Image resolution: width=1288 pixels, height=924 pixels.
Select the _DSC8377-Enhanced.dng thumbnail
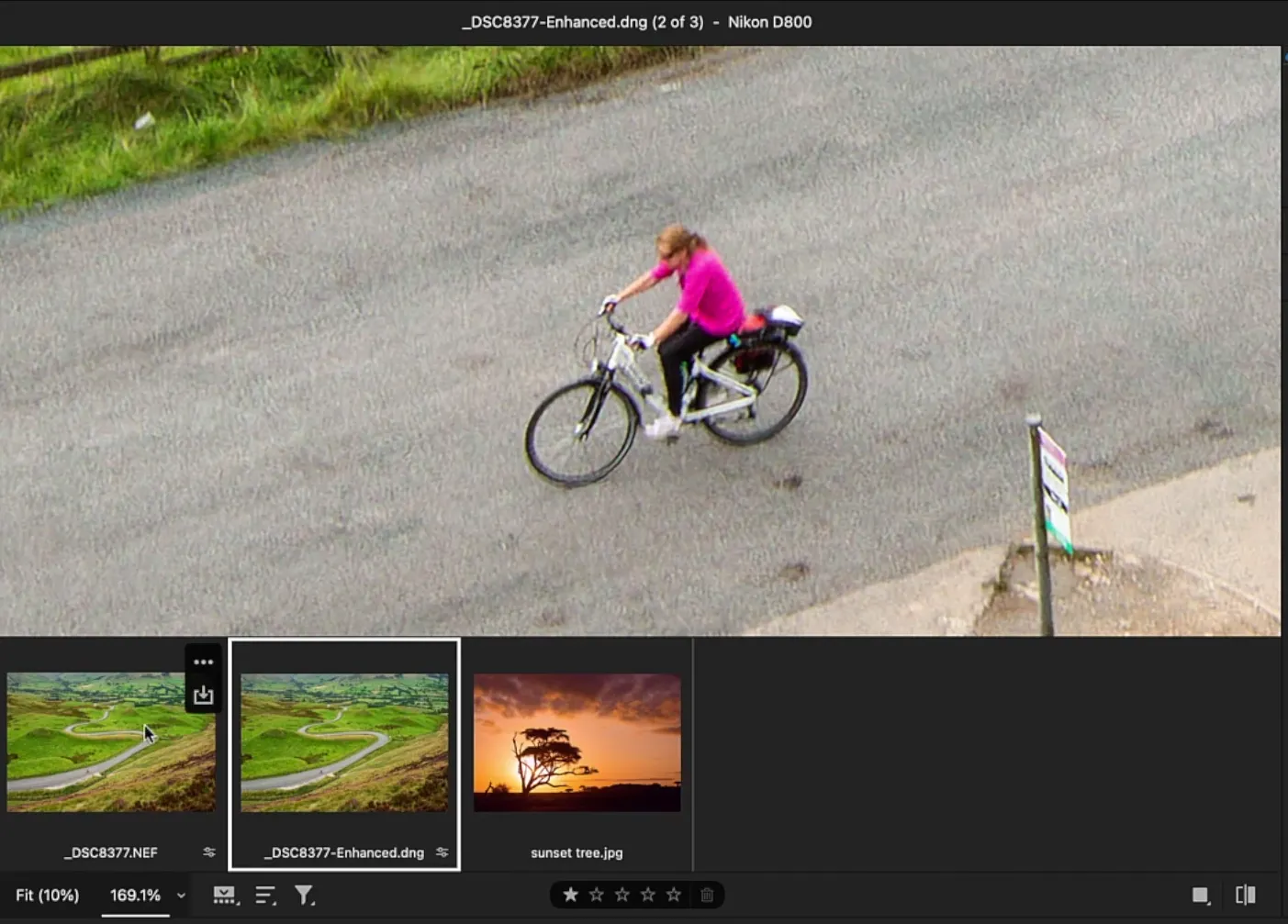[x=344, y=742]
